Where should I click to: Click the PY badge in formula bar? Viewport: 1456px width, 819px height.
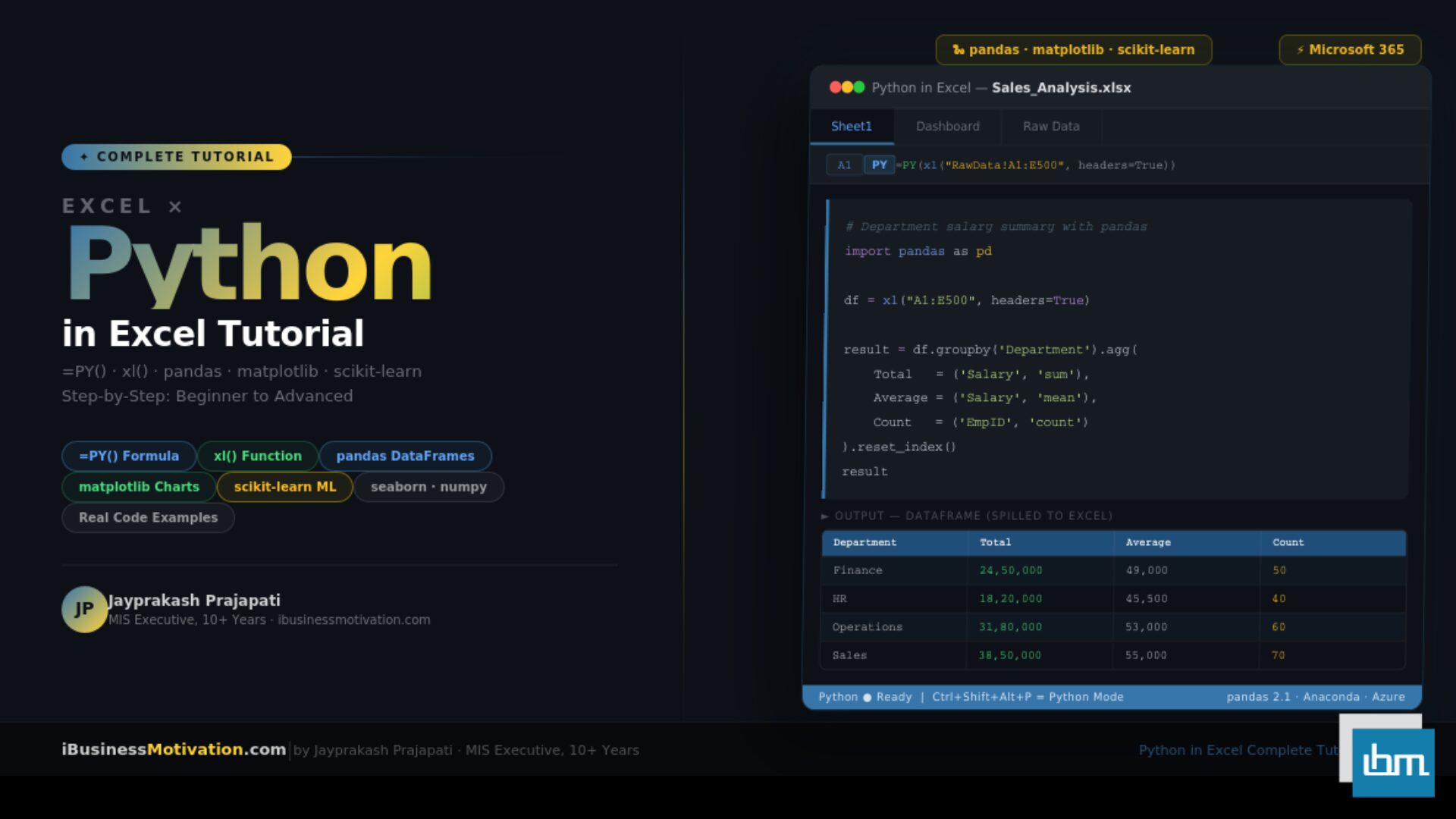coord(879,165)
